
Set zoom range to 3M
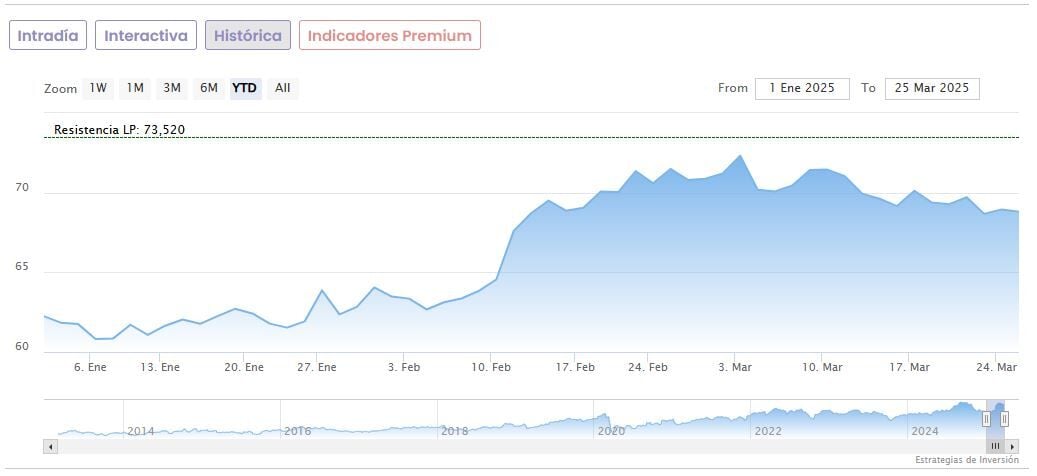(x=172, y=88)
